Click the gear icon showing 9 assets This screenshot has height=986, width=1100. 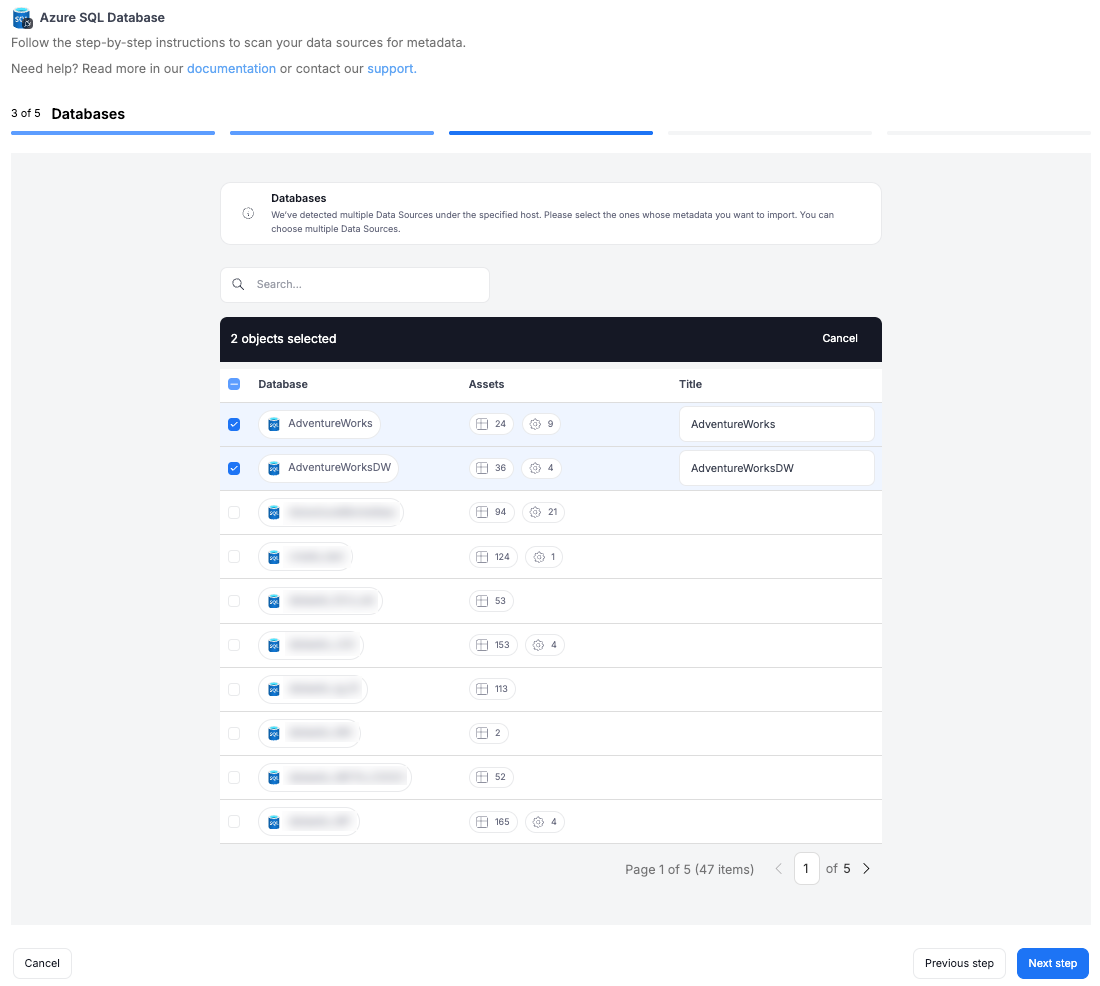pyautogui.click(x=535, y=424)
